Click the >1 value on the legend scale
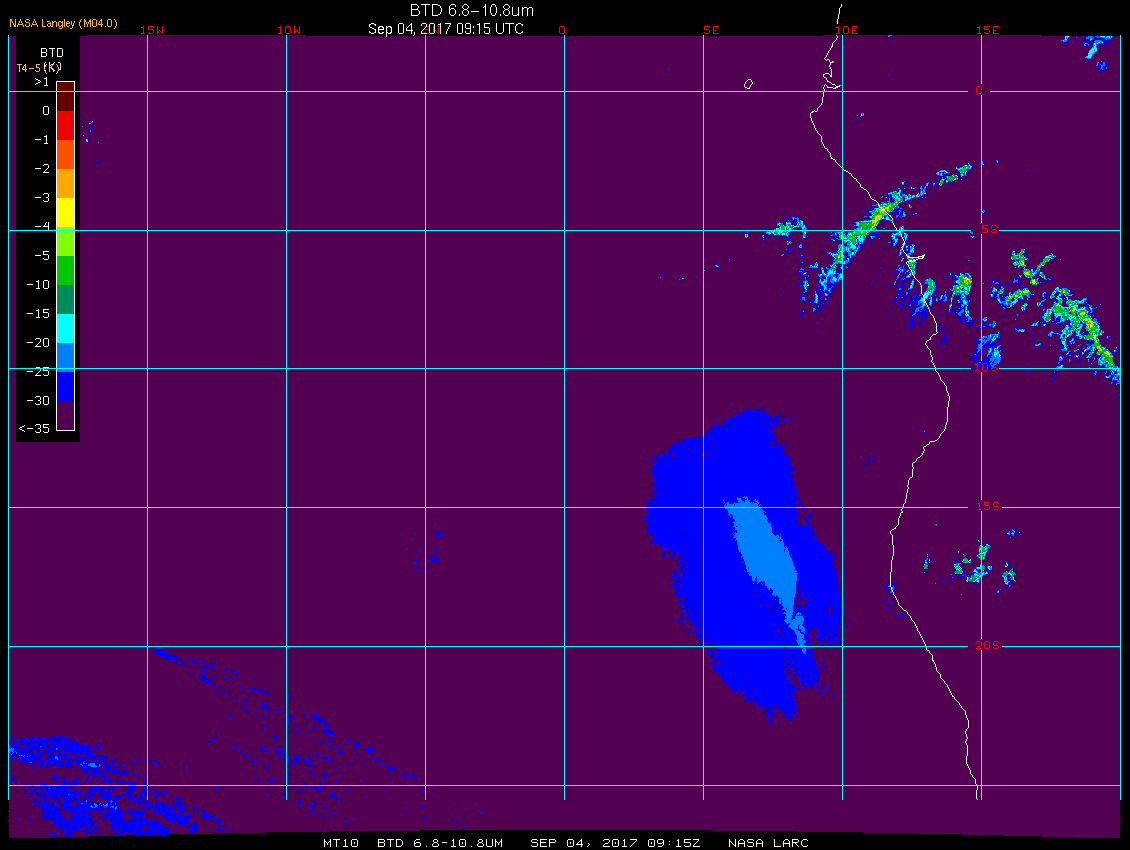This screenshot has width=1130, height=850. (x=42, y=82)
